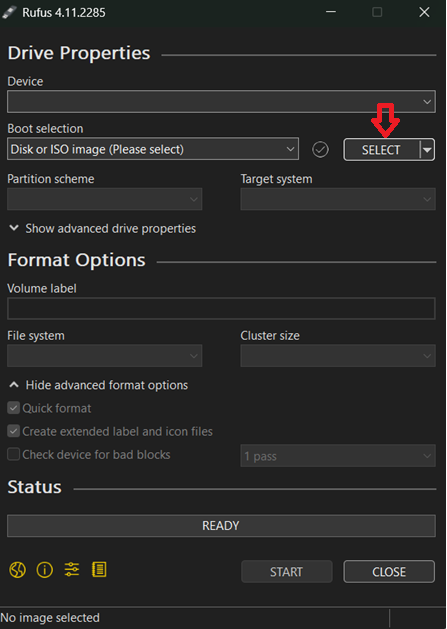Image resolution: width=447 pixels, height=629 pixels.
Task: Click the READY progress bar
Action: 221,526
